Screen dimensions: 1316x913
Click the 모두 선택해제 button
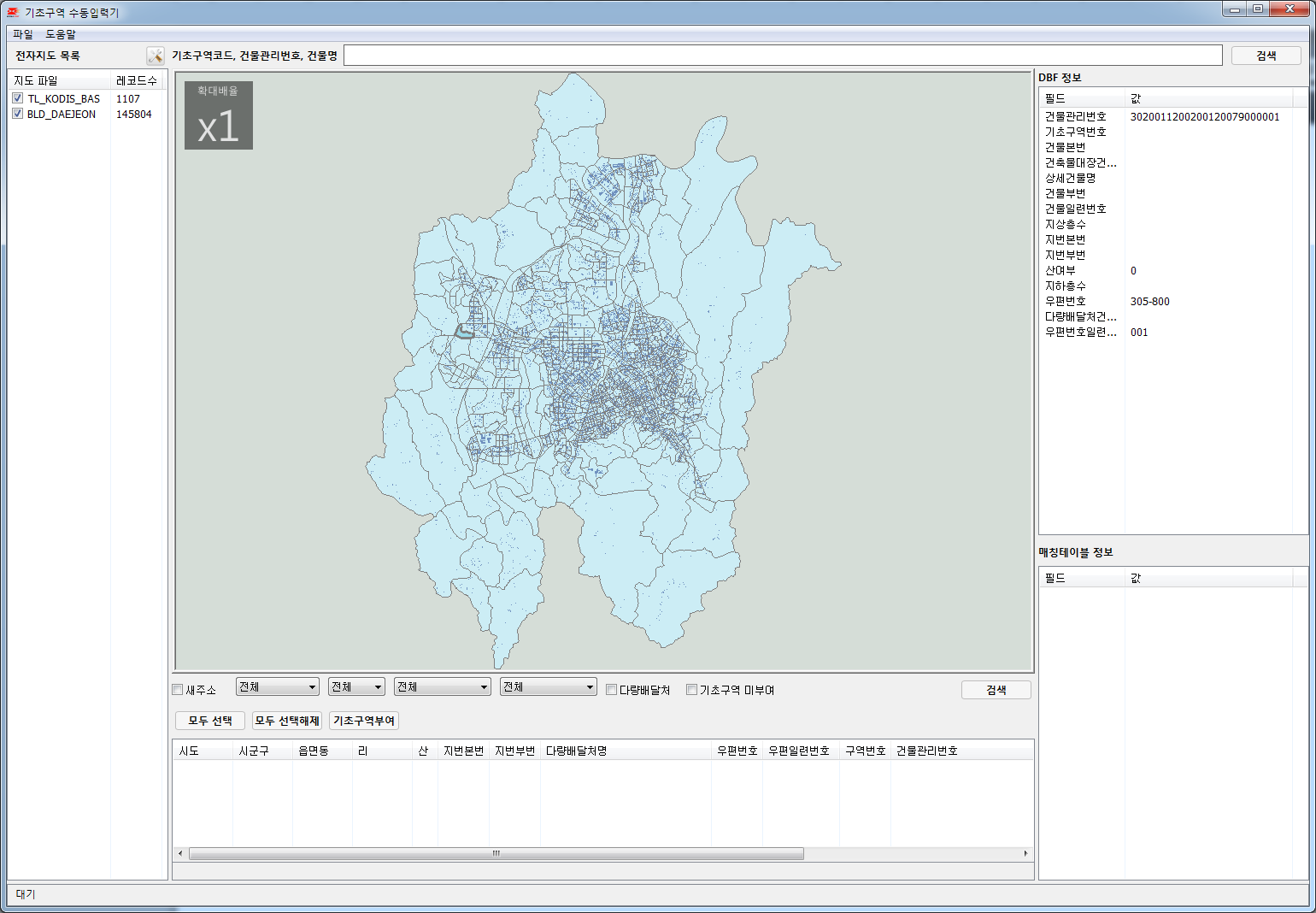[x=287, y=721]
